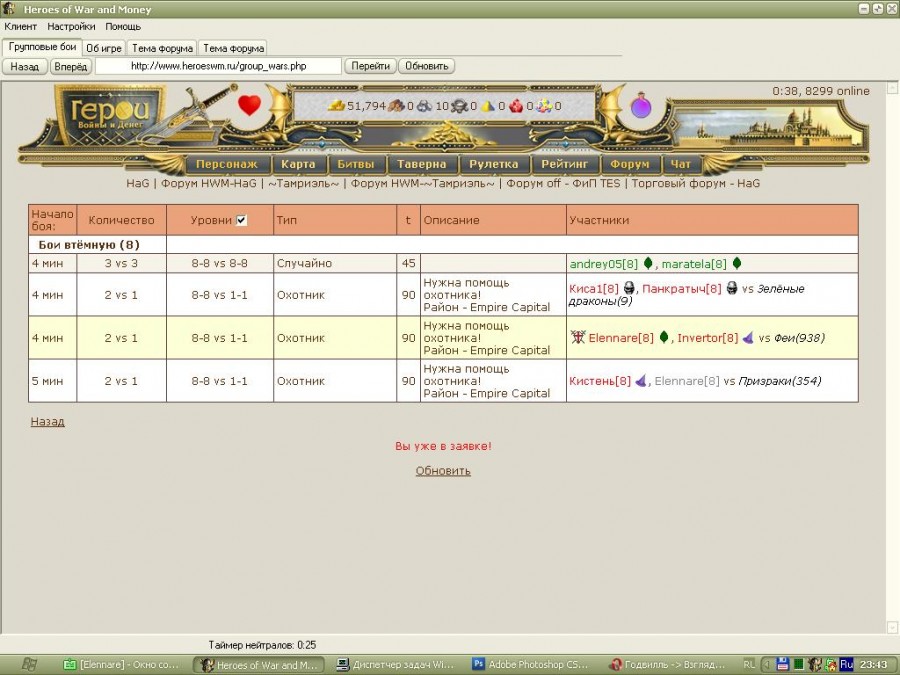900x675 pixels.
Task: Click the yellow sulfur pile icon
Action: point(488,106)
